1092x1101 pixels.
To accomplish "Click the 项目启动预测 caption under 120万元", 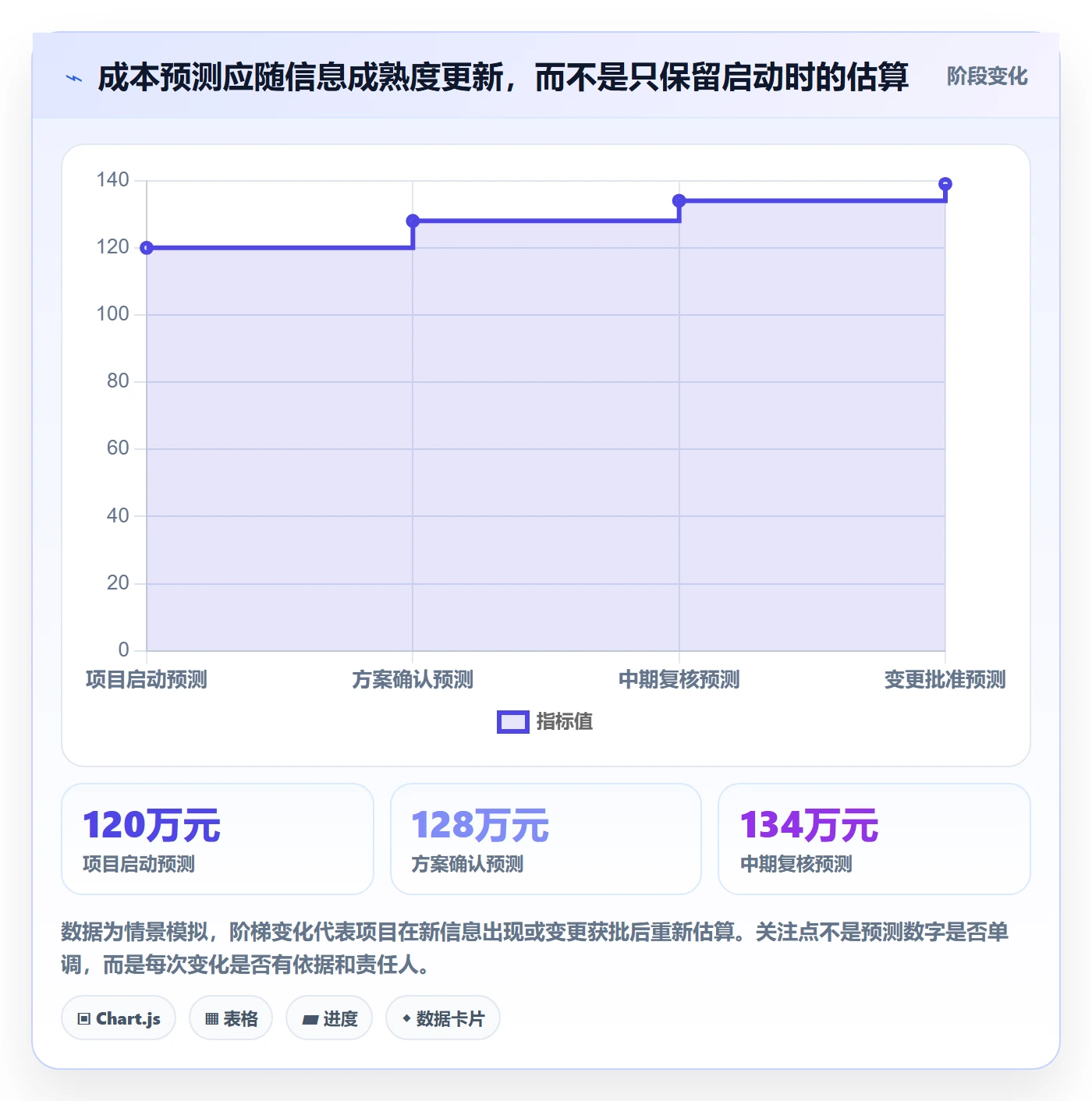I will tap(139, 864).
